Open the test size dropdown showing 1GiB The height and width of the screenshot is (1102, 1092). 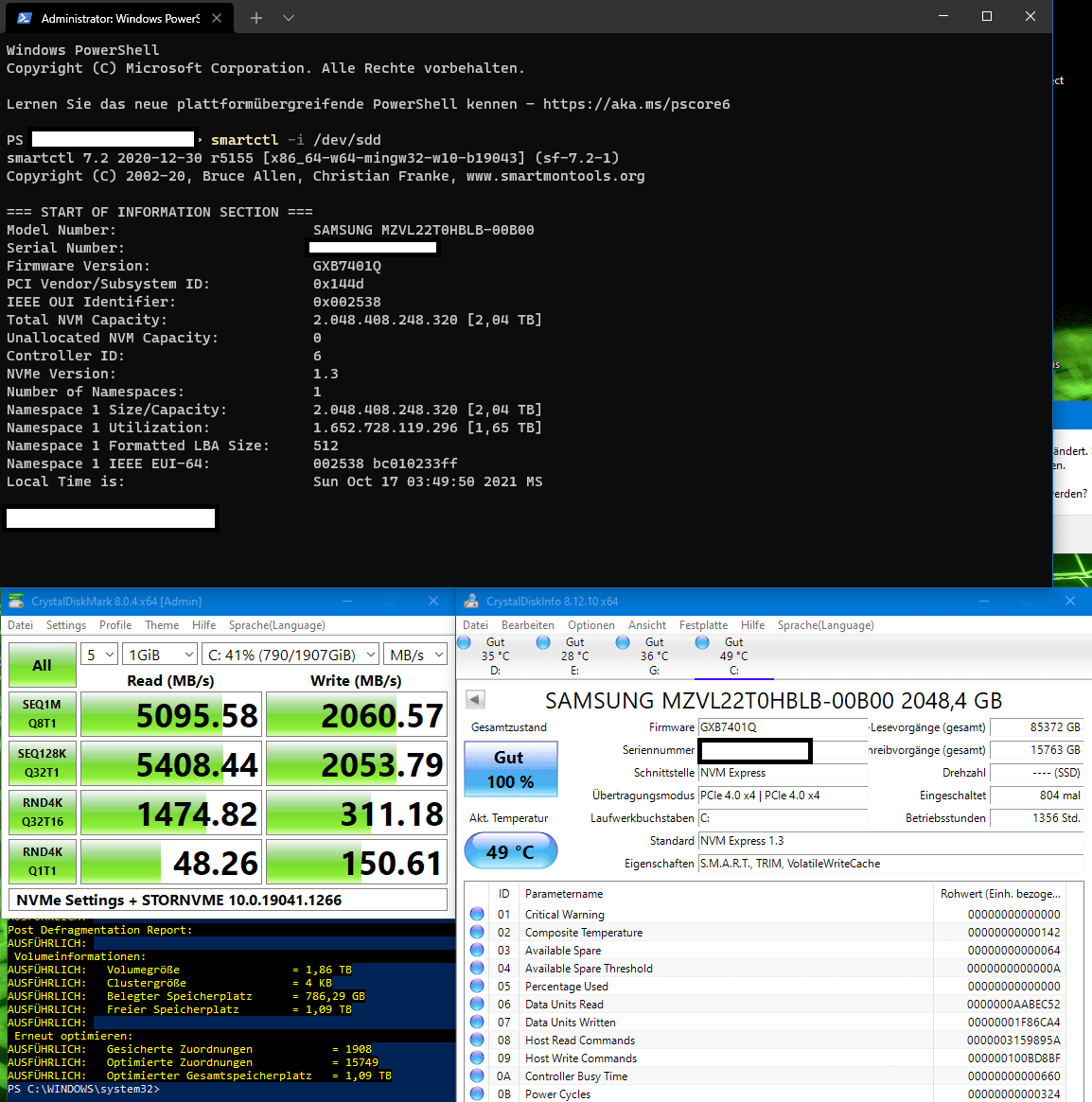pos(160,655)
